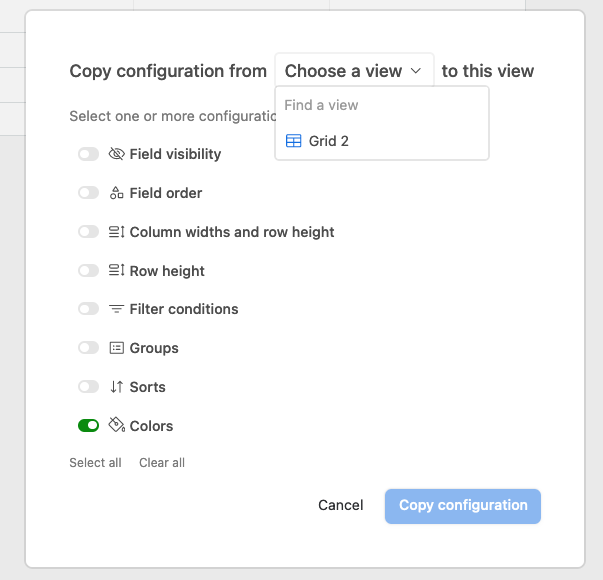Viewport: 603px width, 580px height.
Task: Click the Colors paint bucket icon
Action: click(117, 425)
